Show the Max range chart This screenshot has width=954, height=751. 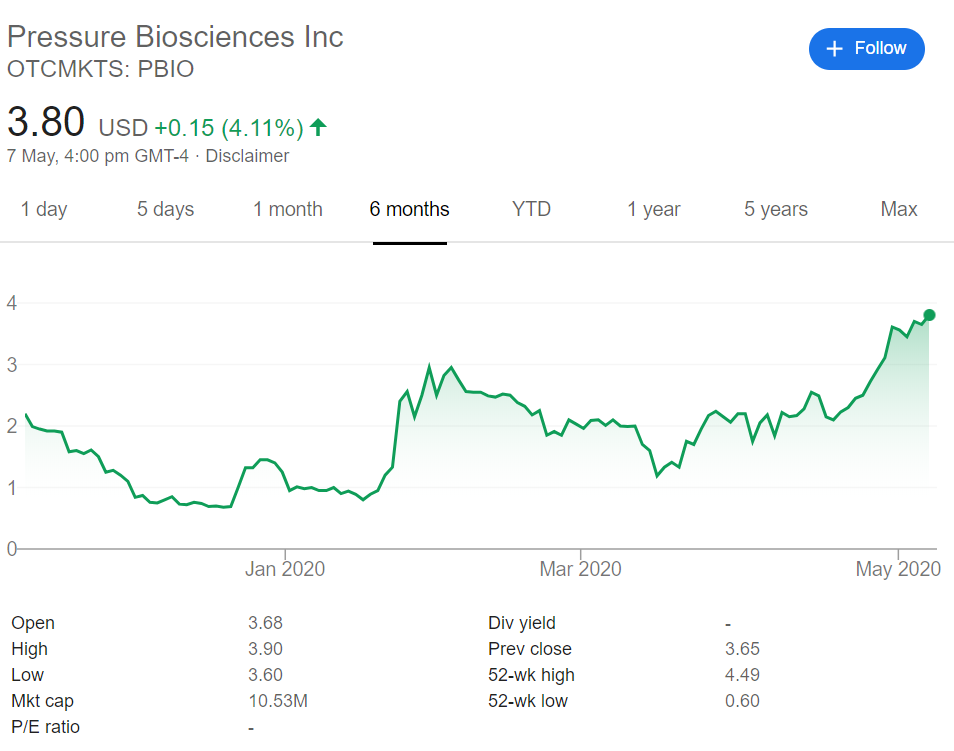pyautogui.click(x=899, y=209)
